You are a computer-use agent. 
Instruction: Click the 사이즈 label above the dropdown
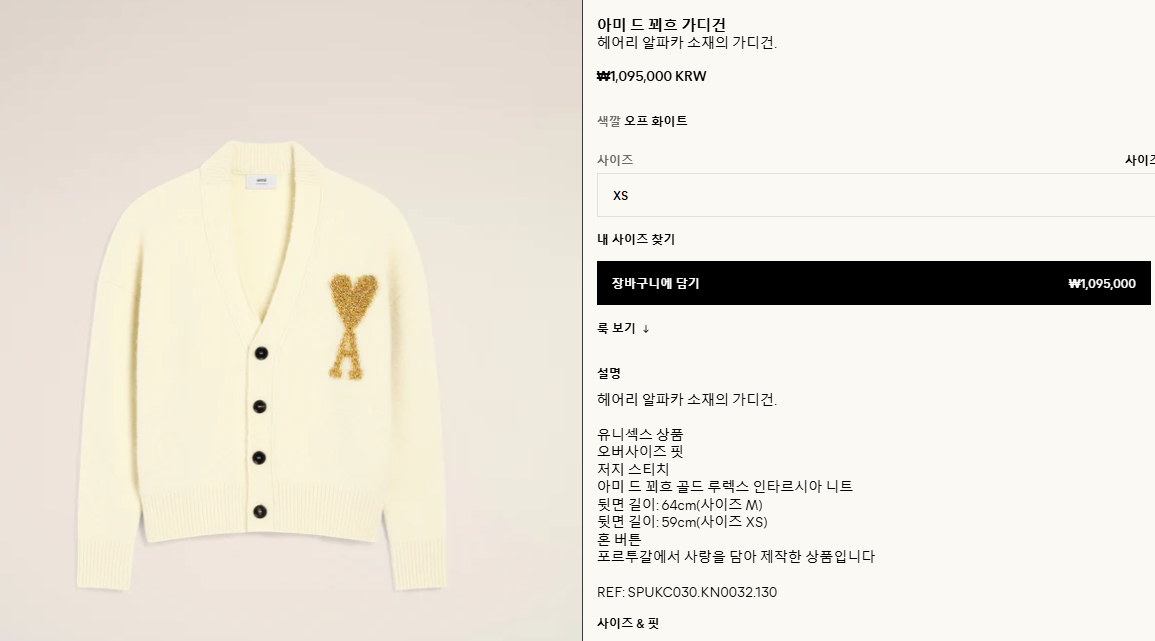click(615, 160)
